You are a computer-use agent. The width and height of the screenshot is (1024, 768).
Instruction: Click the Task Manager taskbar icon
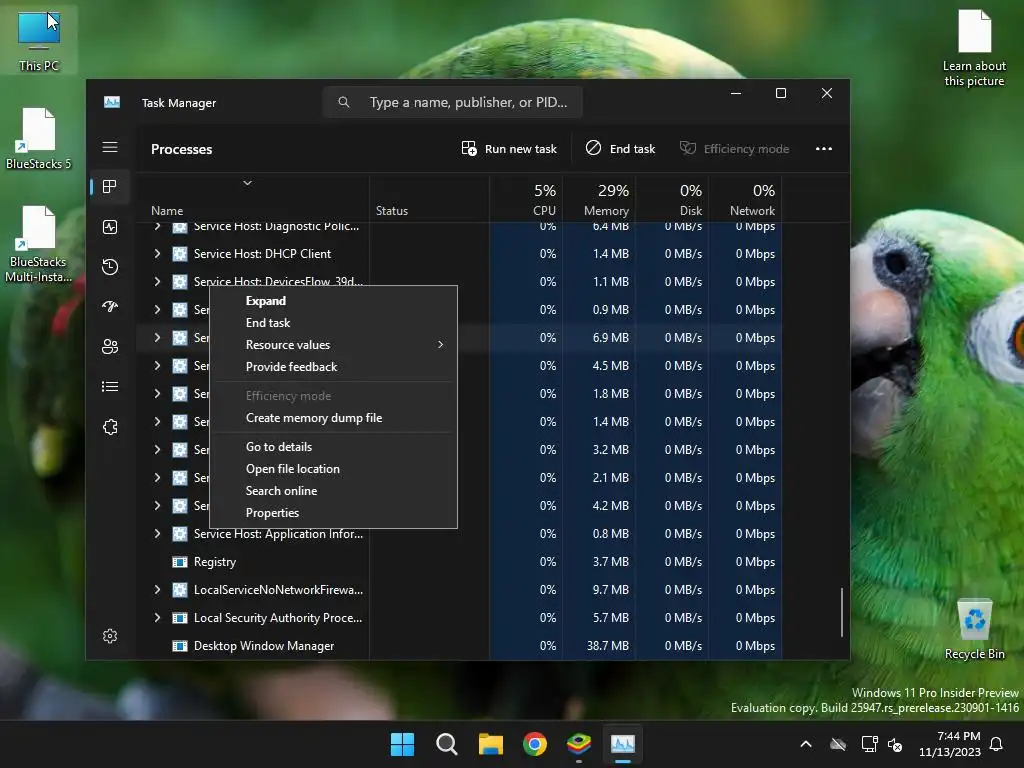pos(623,744)
